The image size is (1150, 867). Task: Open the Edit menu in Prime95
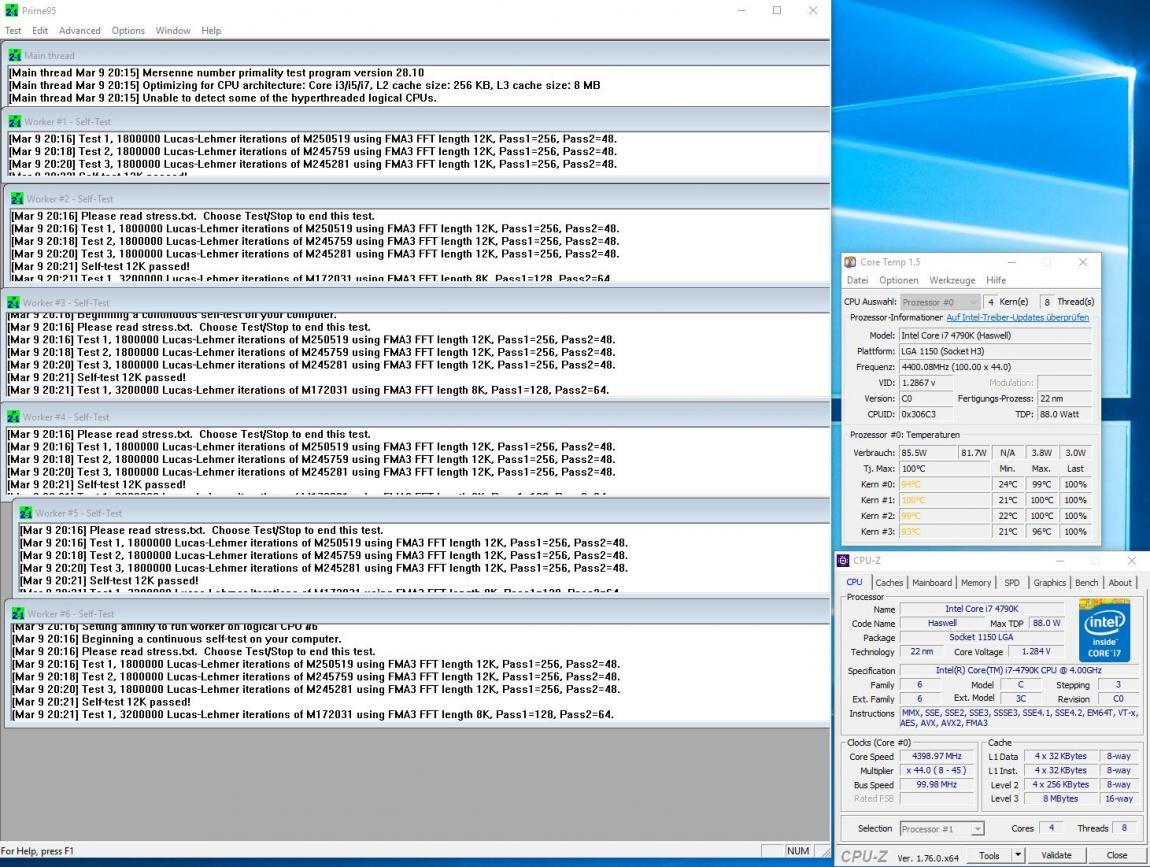(40, 31)
